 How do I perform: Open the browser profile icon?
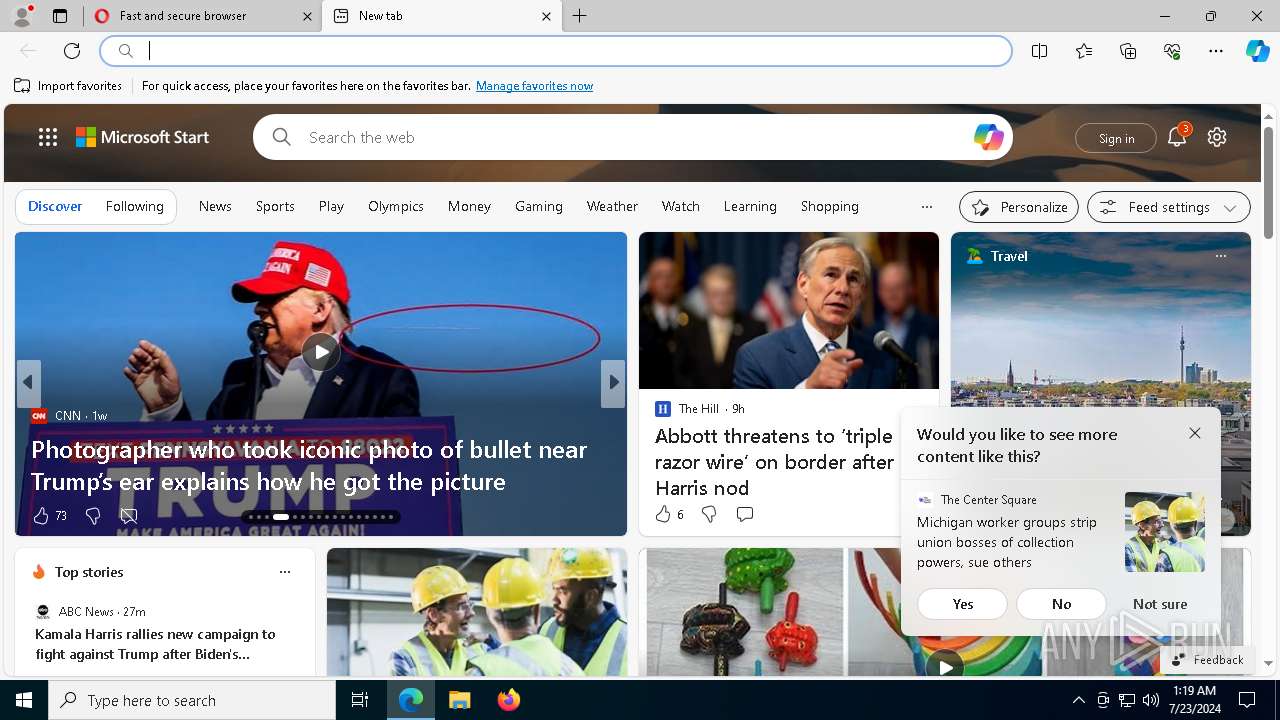[22, 16]
